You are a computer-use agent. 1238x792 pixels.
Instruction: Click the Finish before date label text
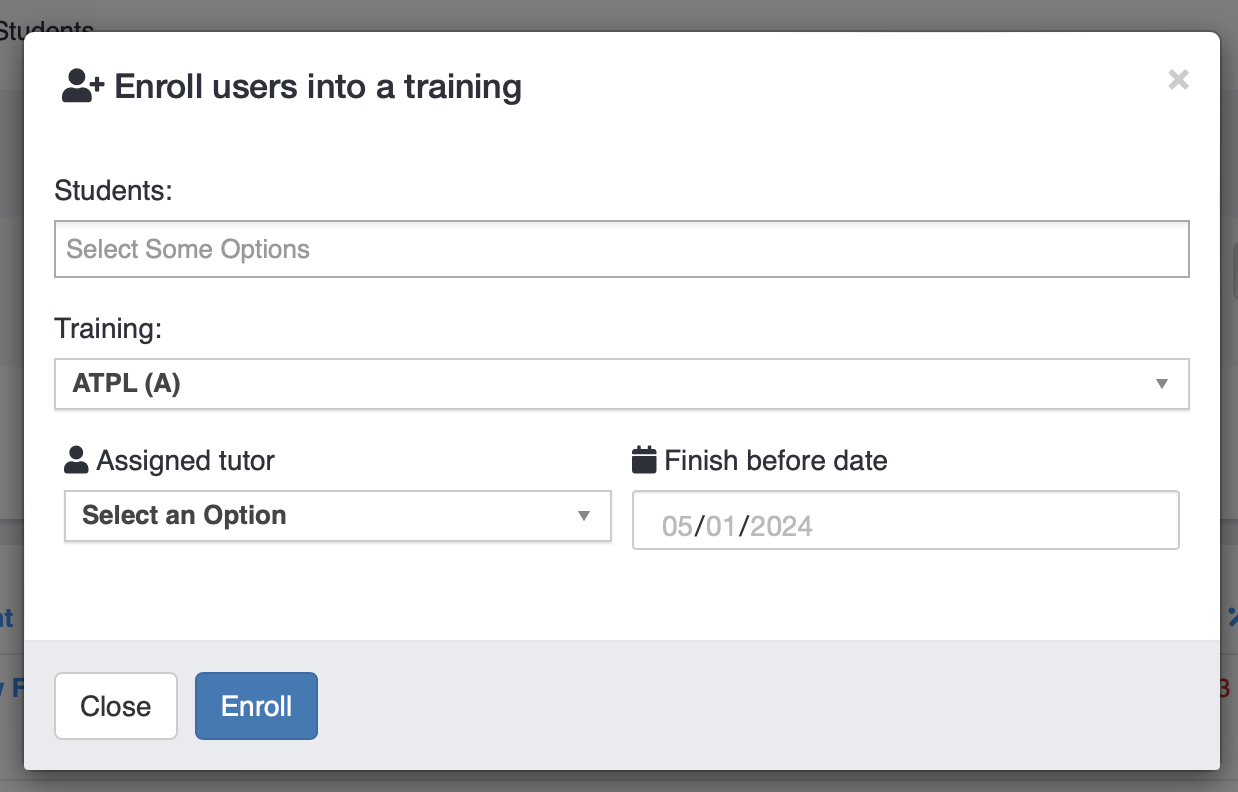(x=775, y=461)
